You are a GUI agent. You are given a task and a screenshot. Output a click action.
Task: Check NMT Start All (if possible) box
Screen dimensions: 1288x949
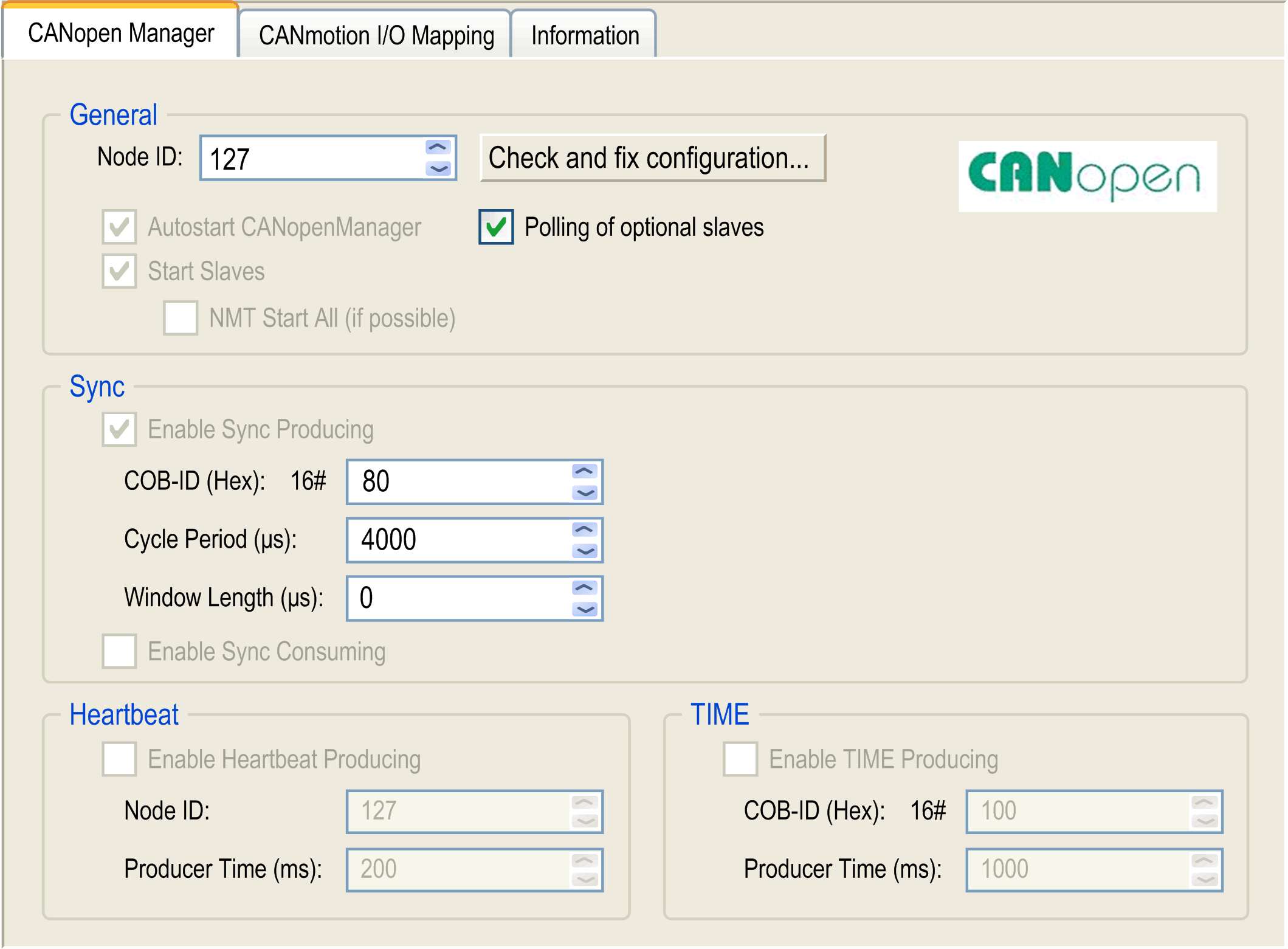181,318
